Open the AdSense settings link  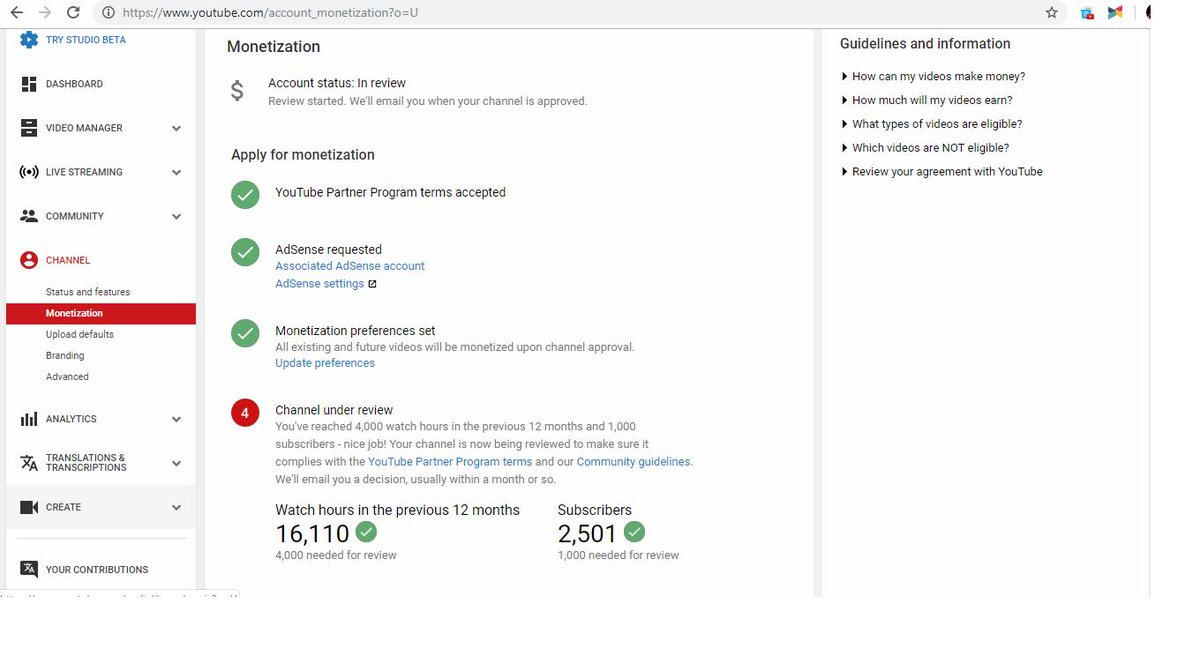pyautogui.click(x=320, y=284)
